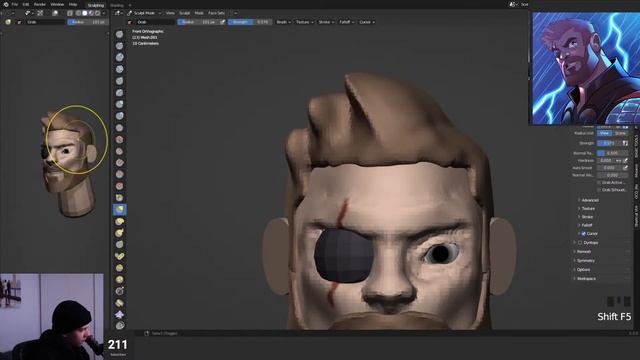Open the Mask menu in viewport header
Image resolution: width=640 pixels, height=360 pixels.
pyautogui.click(x=199, y=13)
